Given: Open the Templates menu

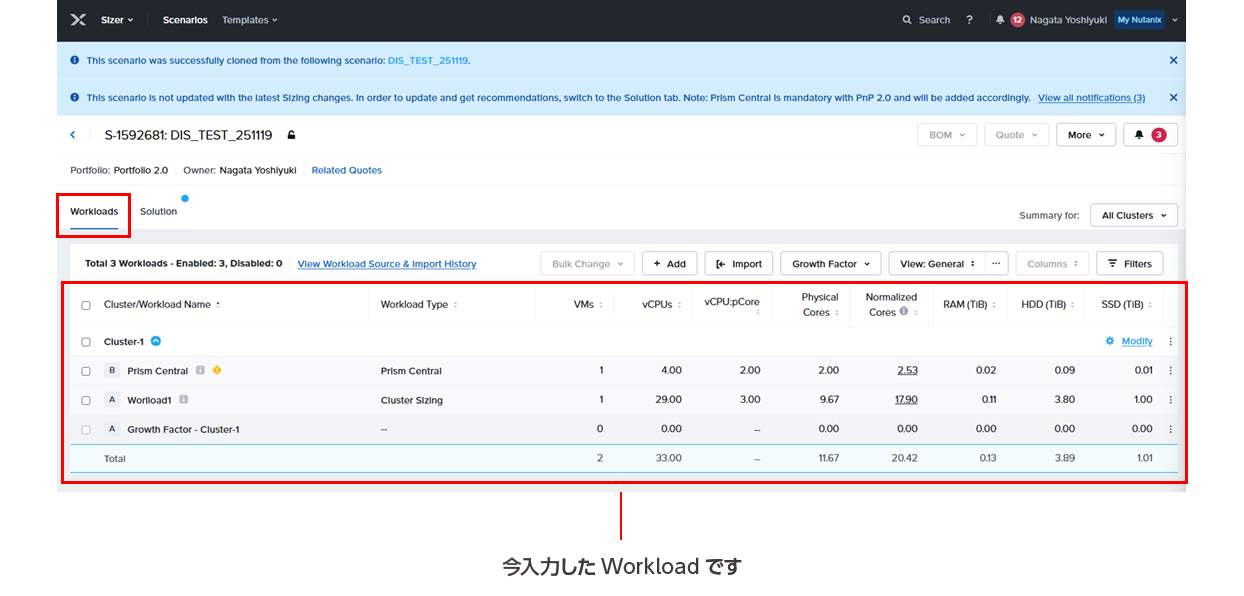Looking at the screenshot, I should (249, 20).
